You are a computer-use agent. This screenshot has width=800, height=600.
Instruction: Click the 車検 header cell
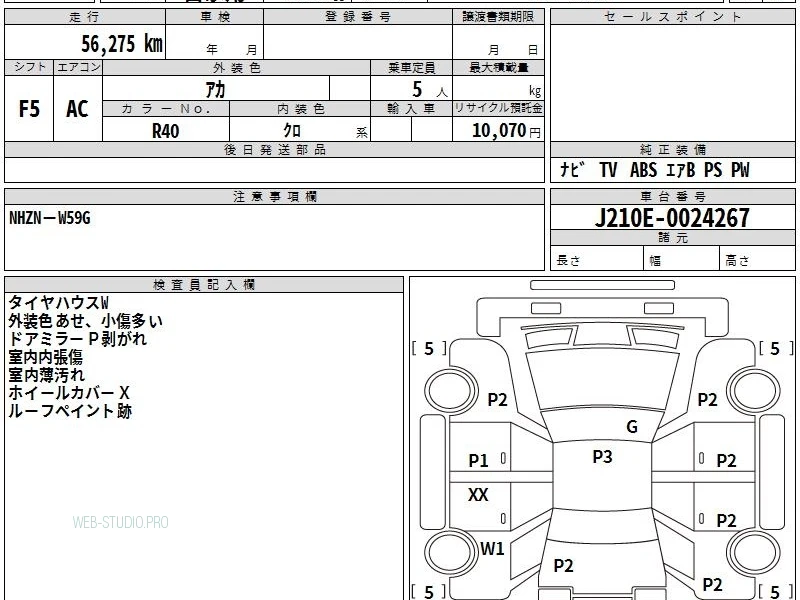pyautogui.click(x=215, y=16)
